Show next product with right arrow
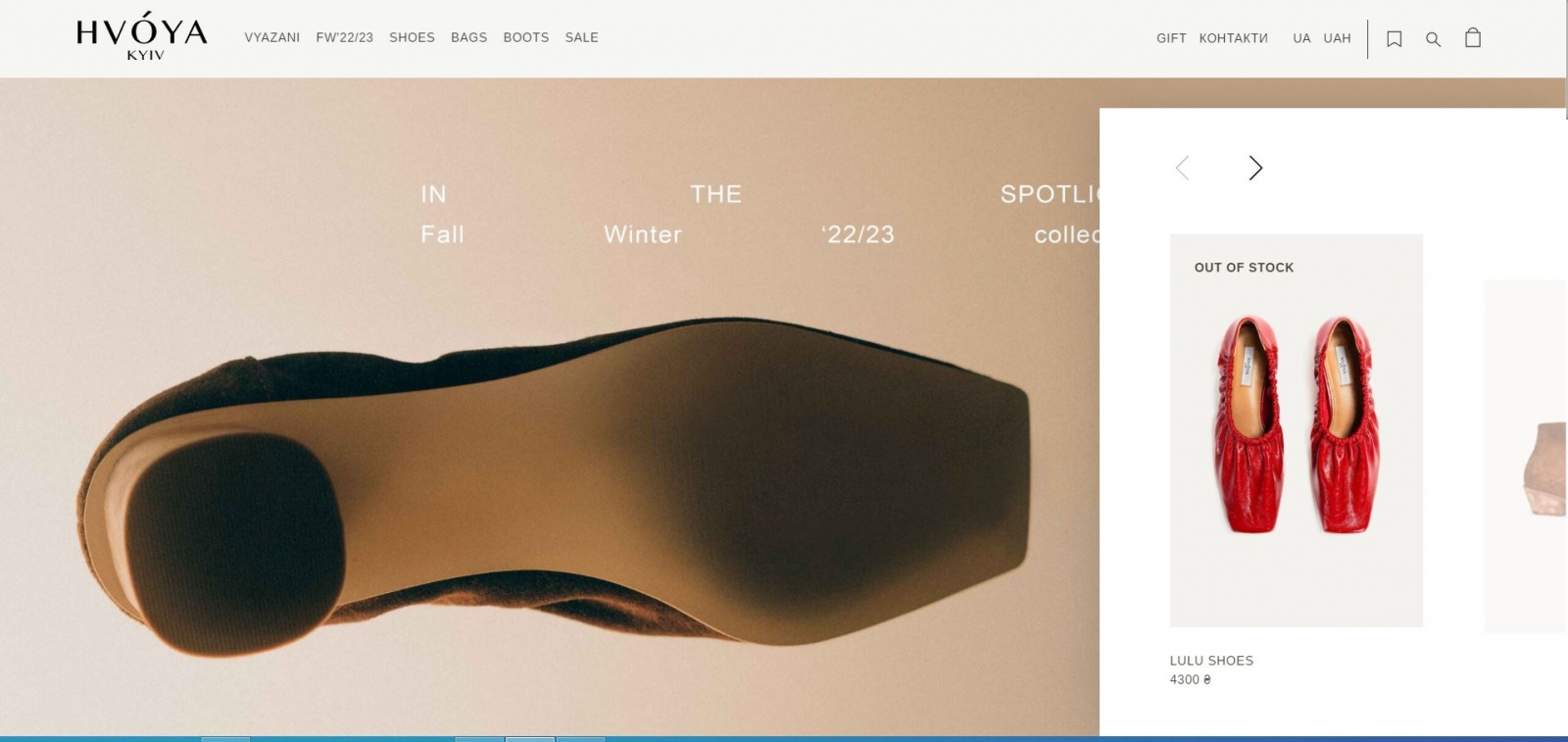1568x742 pixels. pos(1255,168)
